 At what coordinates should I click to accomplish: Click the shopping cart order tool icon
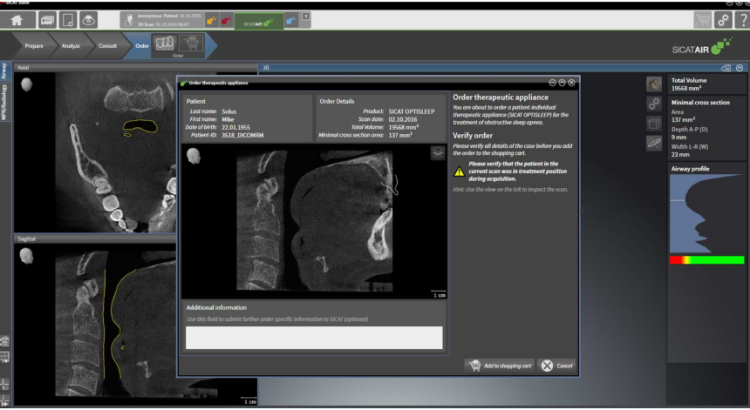coord(190,43)
